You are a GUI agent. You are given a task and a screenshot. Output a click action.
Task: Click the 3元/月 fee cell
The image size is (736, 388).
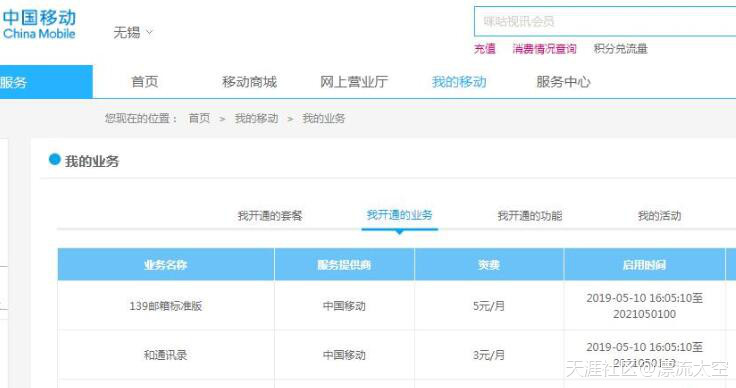489,355
